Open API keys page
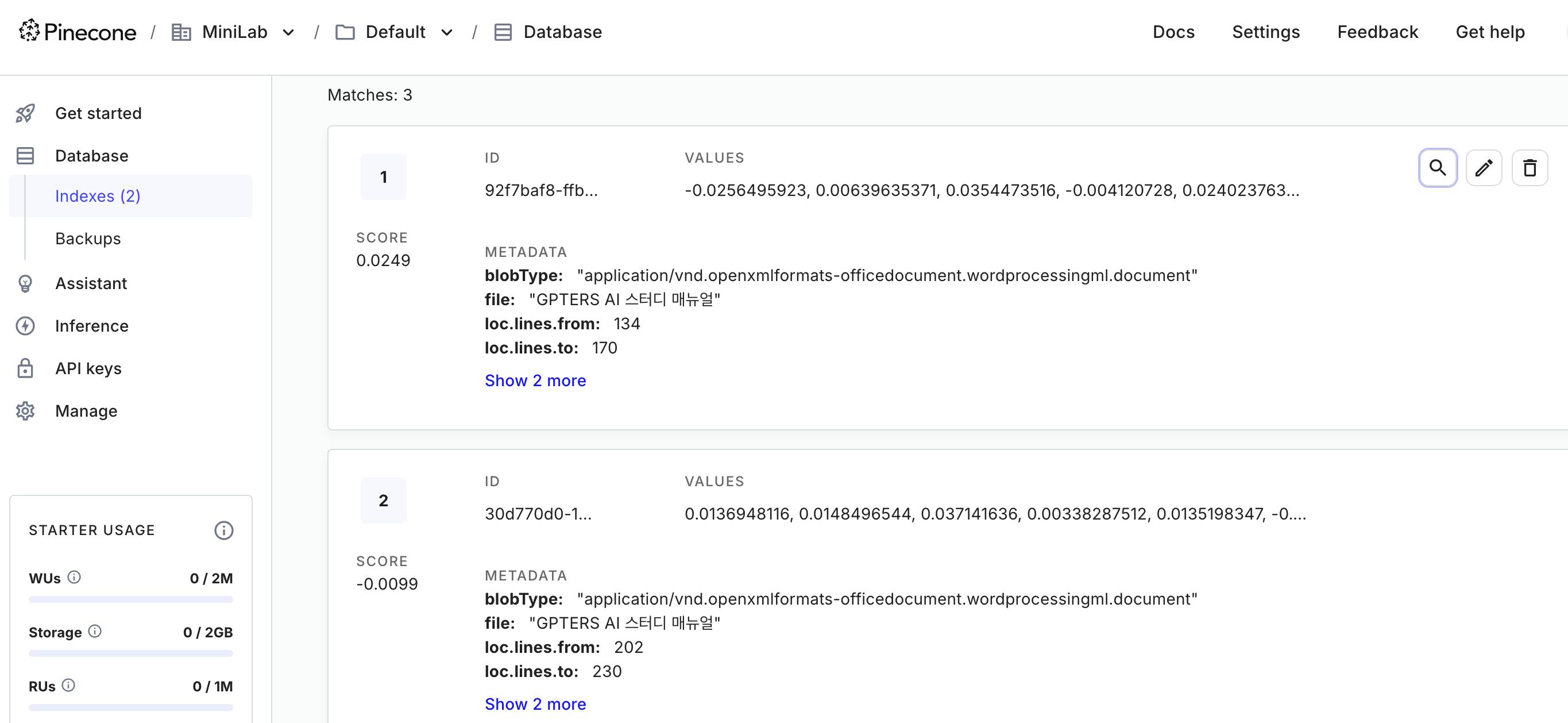 tap(88, 368)
